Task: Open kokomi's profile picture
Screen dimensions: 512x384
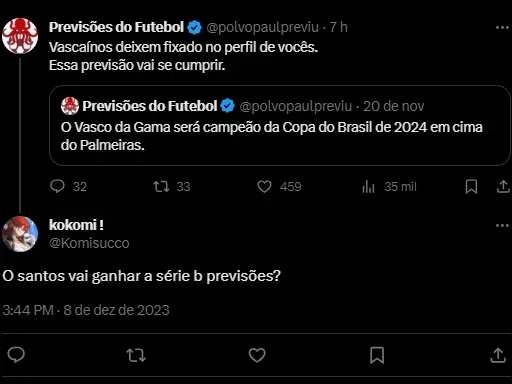Action: (20, 234)
